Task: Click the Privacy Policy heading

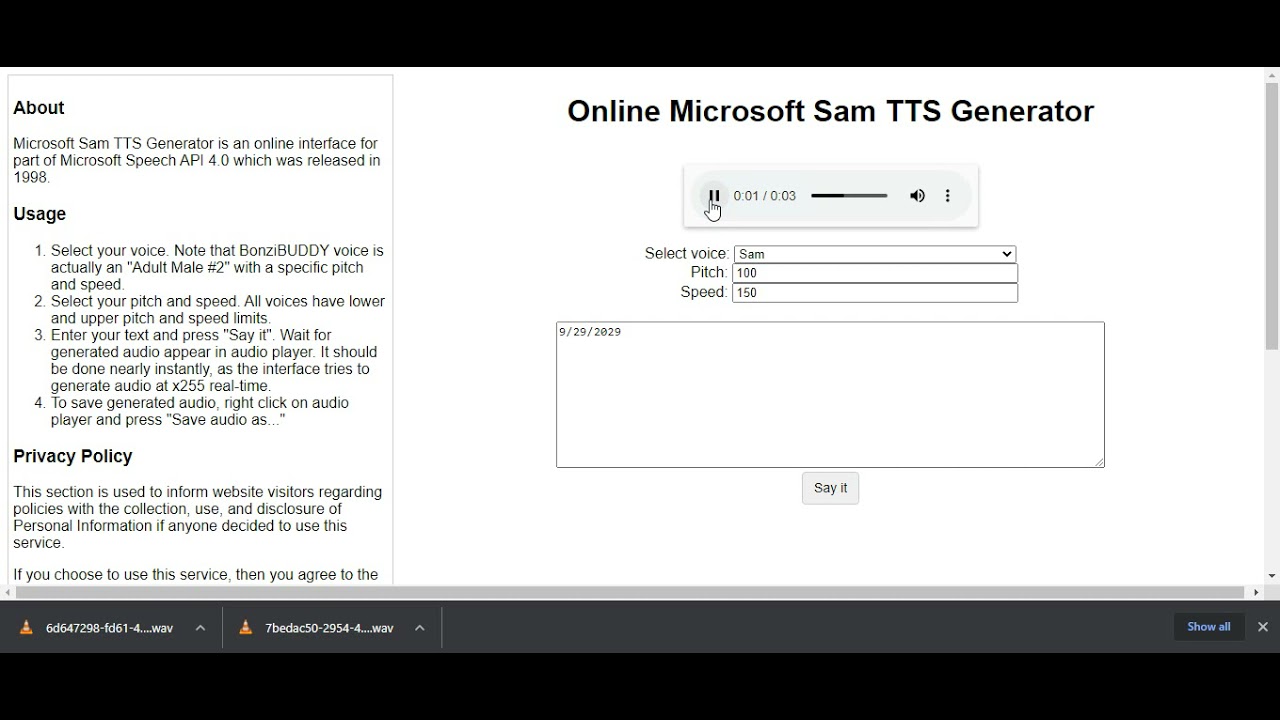Action: 73,456
